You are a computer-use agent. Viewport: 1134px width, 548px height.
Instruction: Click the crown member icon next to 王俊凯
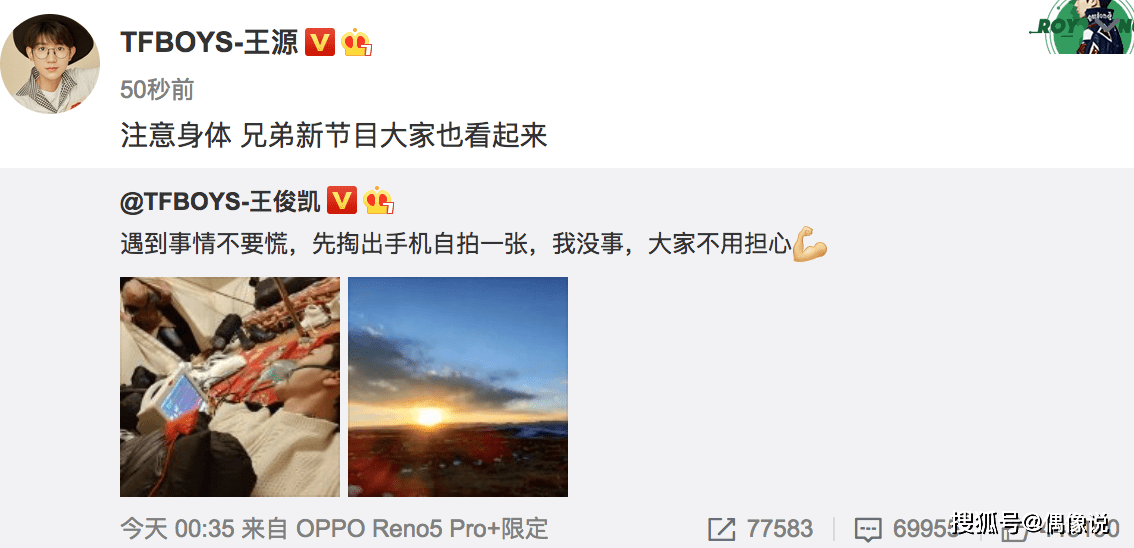coord(379,200)
